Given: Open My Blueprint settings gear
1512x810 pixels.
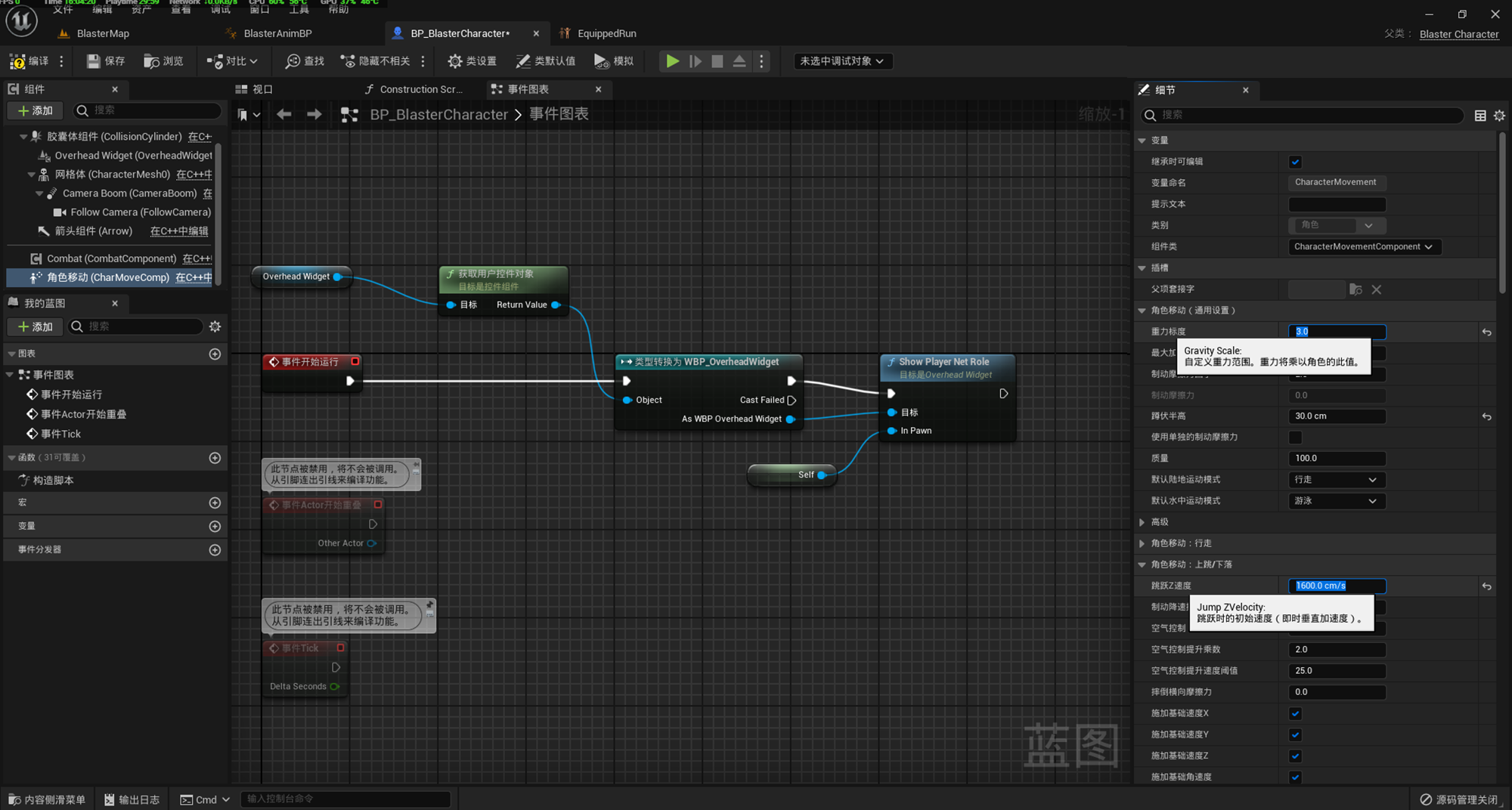Looking at the screenshot, I should pyautogui.click(x=215, y=326).
